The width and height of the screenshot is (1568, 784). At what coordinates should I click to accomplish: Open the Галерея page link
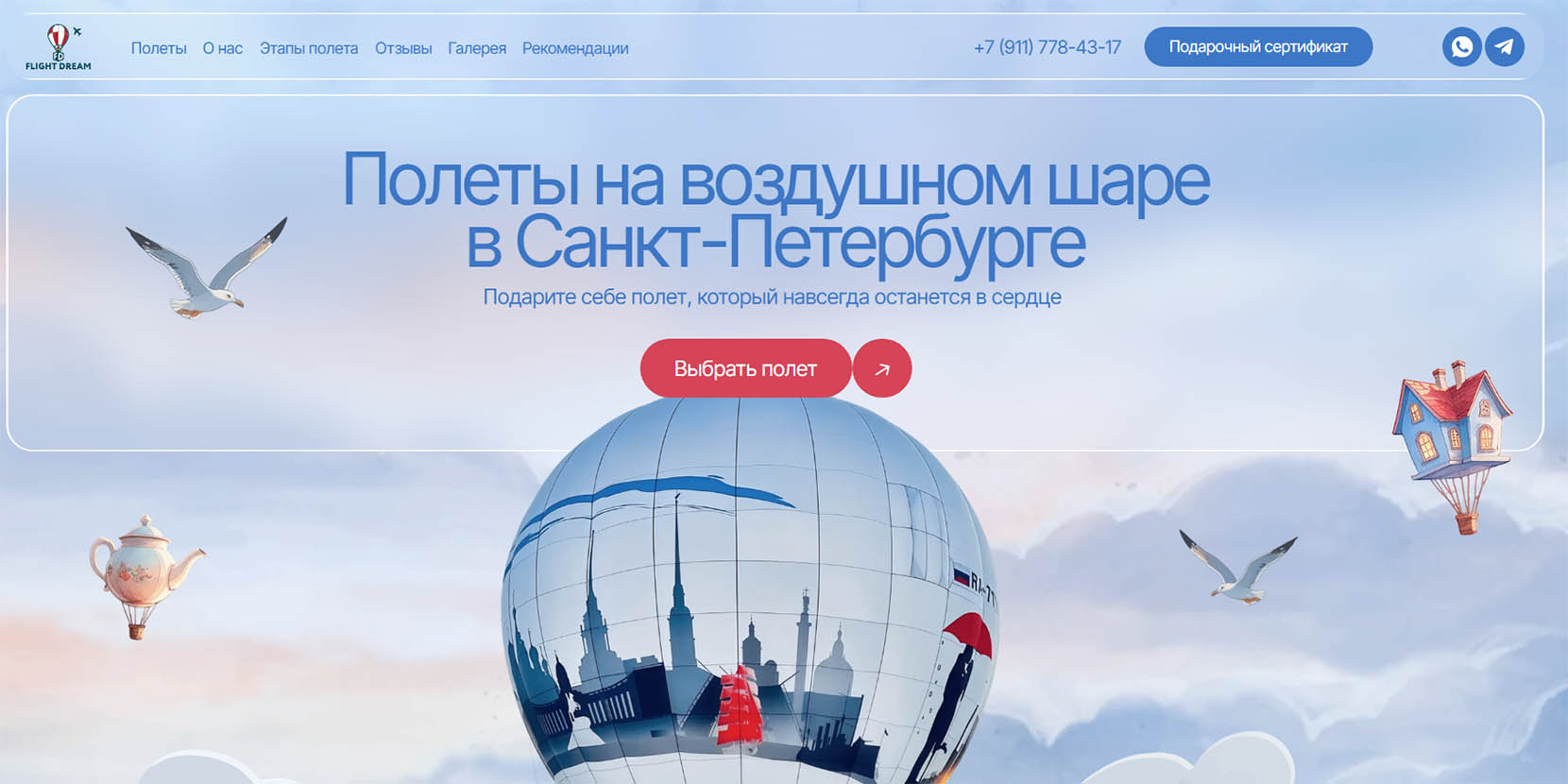477,48
